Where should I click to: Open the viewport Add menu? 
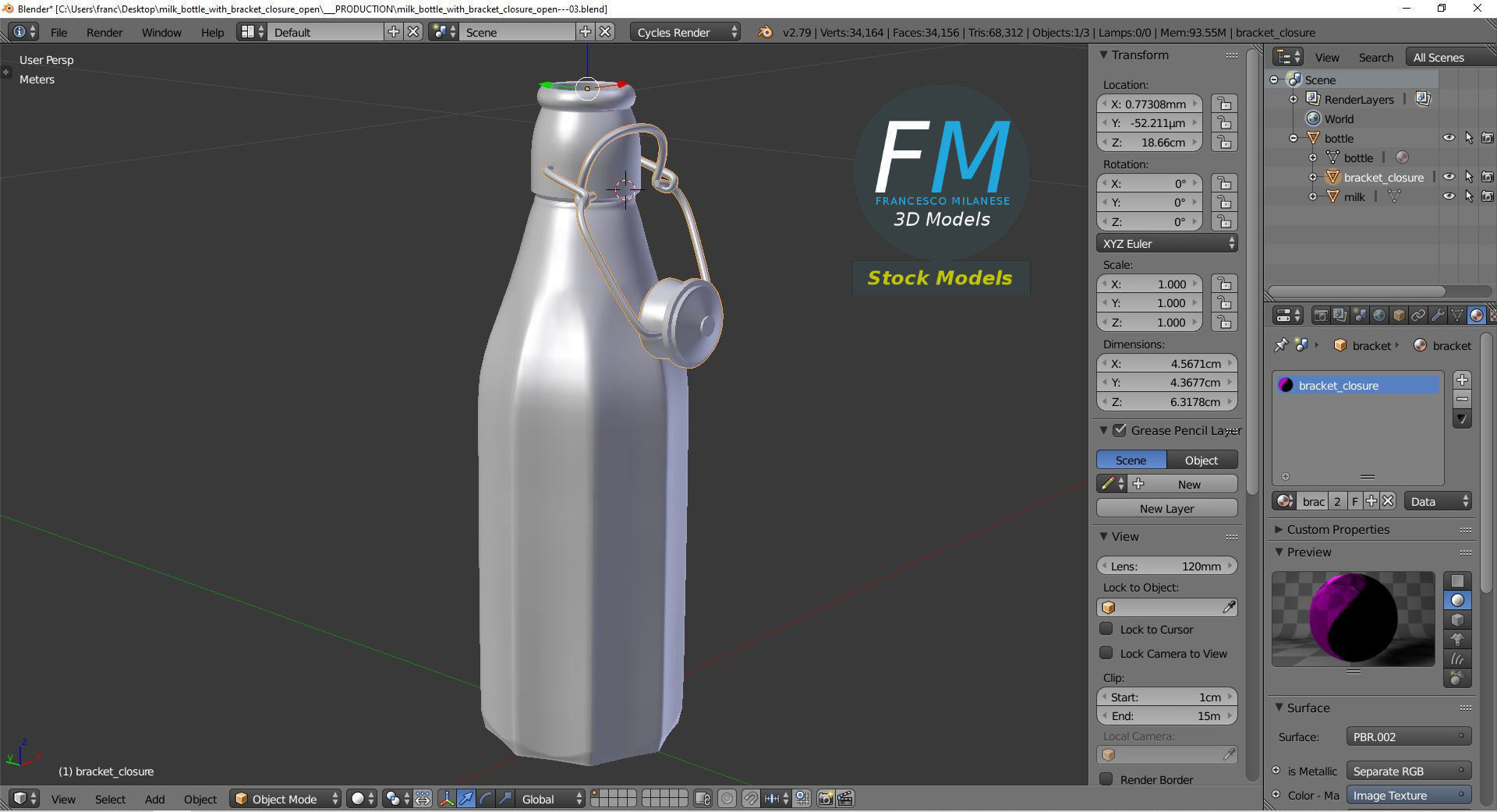click(154, 799)
